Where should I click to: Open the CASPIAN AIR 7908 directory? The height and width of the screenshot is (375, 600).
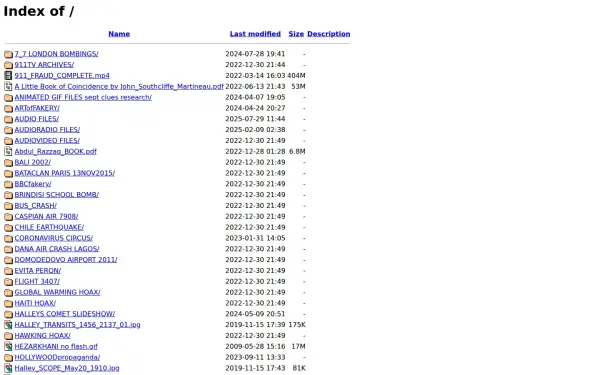pyautogui.click(x=46, y=217)
